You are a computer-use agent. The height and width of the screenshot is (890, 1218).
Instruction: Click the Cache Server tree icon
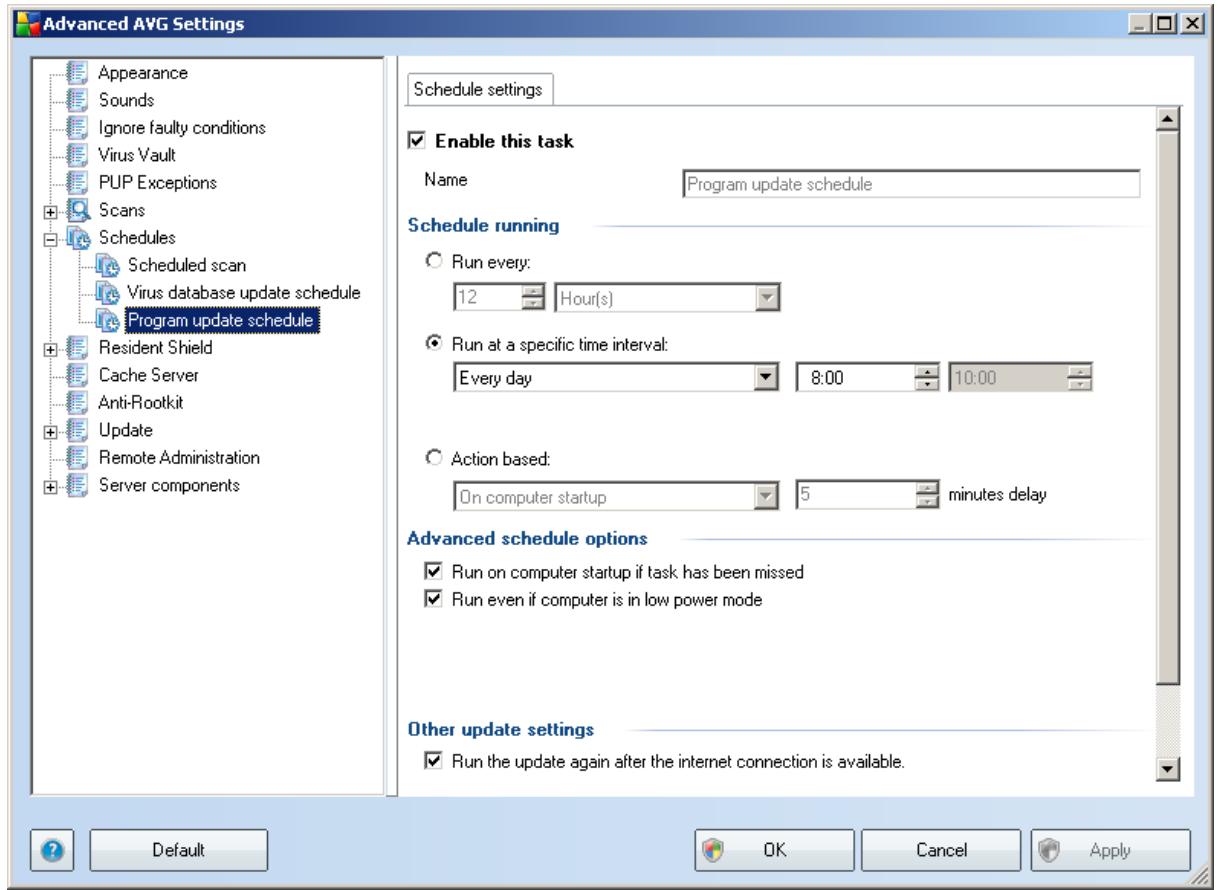[x=76, y=375]
